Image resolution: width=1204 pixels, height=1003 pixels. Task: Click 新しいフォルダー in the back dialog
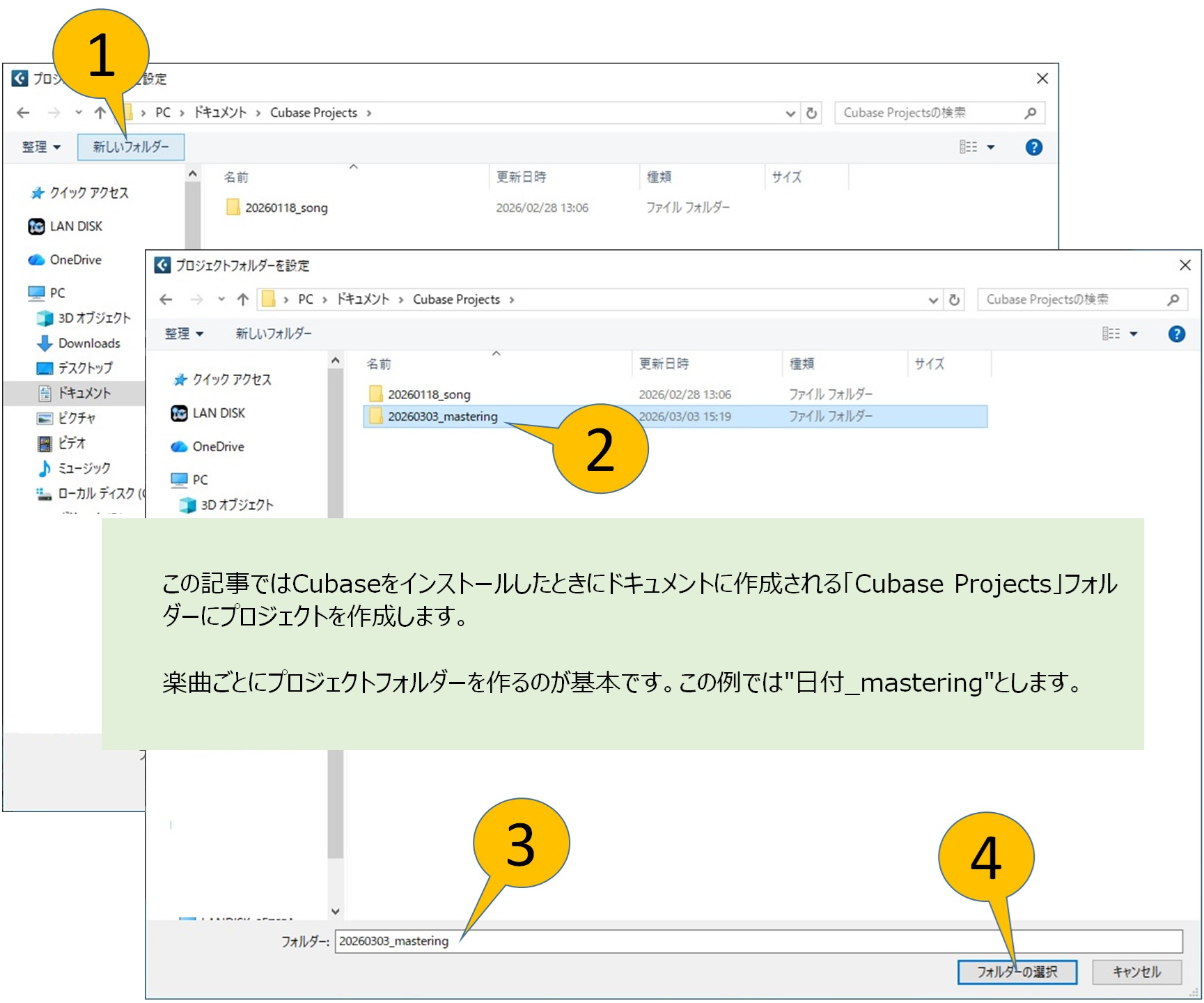[x=131, y=147]
